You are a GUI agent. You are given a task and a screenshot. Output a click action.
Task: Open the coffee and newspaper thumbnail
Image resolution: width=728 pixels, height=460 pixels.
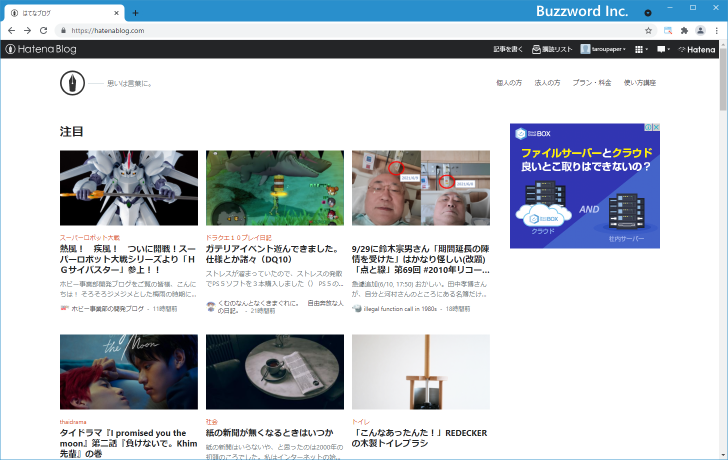(275, 372)
